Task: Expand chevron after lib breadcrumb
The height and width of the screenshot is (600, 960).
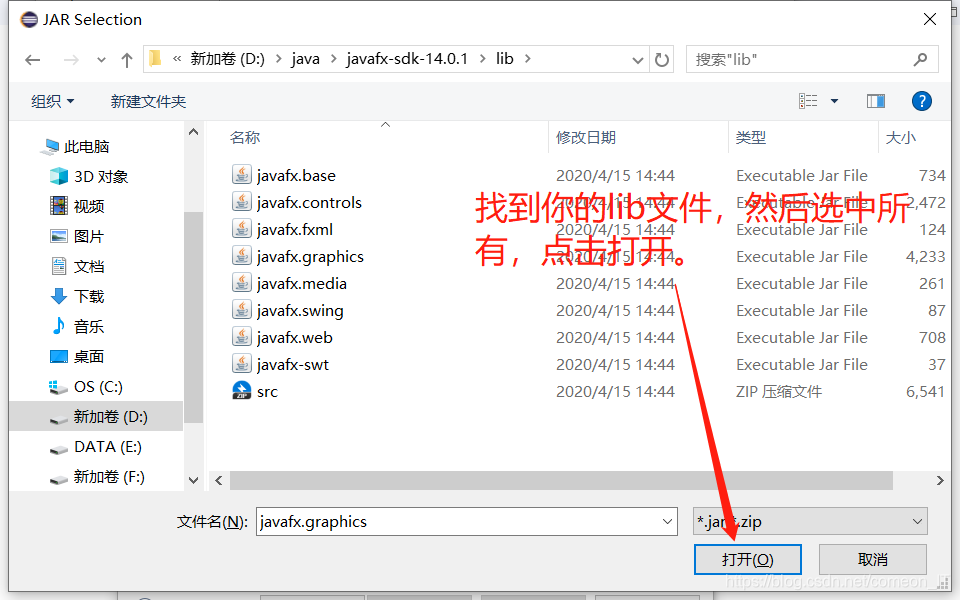Action: pos(527,59)
